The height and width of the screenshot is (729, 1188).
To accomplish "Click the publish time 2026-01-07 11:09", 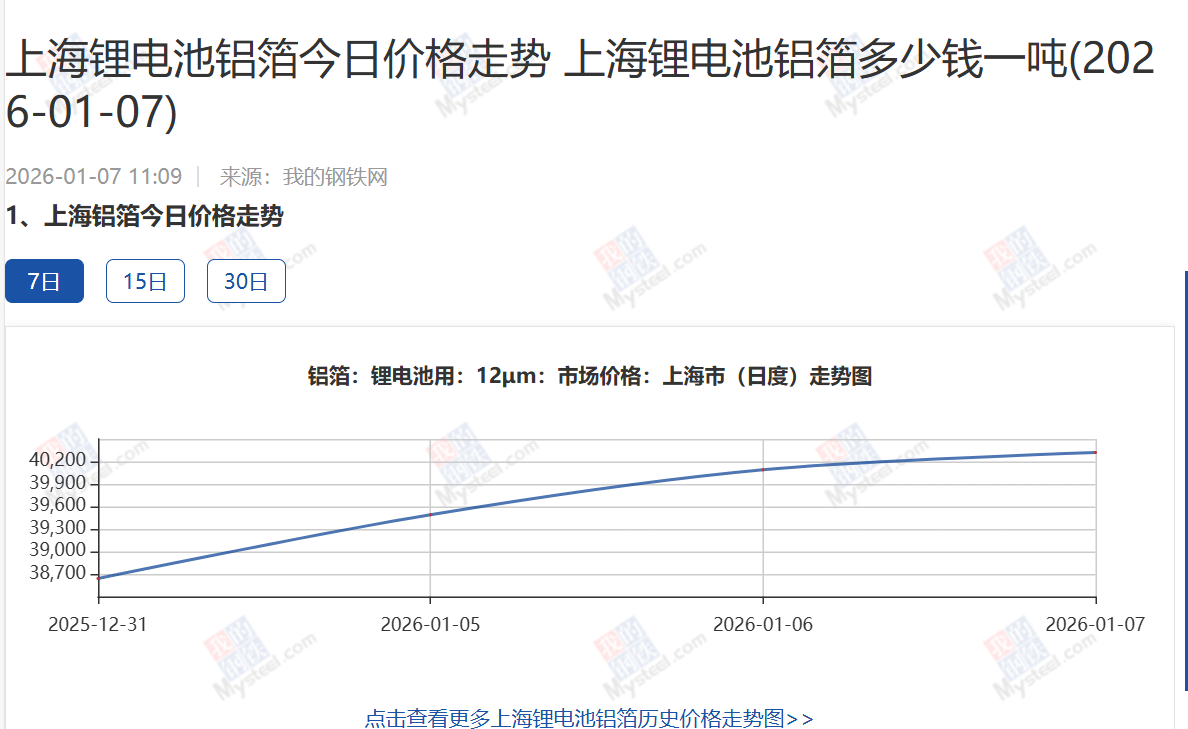I will coord(94,177).
